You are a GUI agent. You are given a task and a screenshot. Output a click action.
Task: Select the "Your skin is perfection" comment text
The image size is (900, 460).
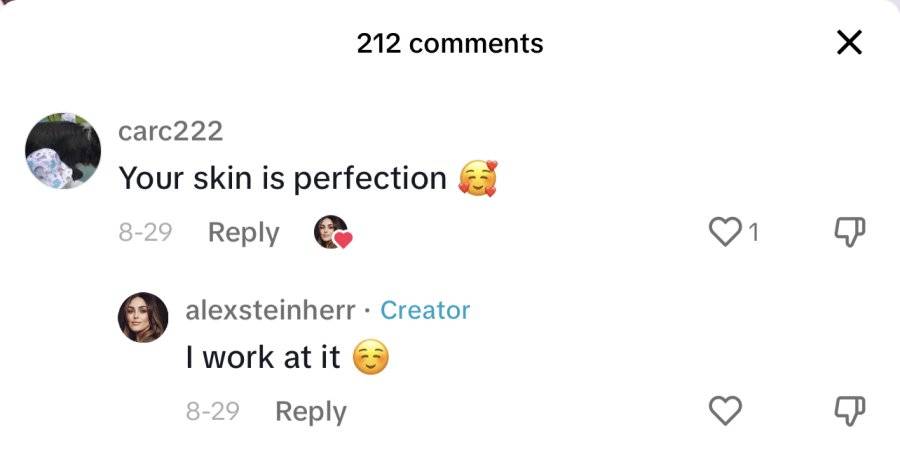282,179
